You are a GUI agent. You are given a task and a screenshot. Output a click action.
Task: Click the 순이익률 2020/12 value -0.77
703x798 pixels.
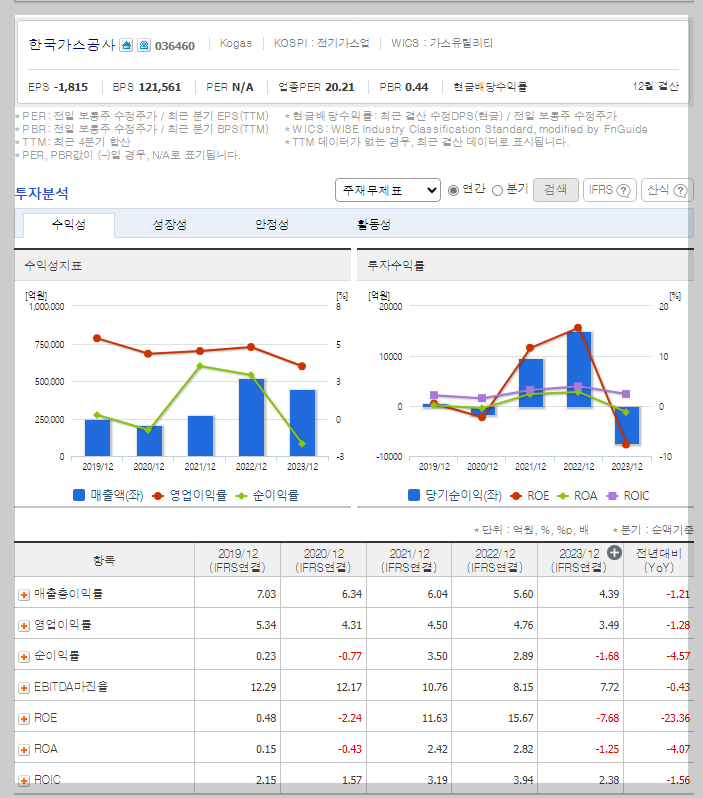pos(350,656)
